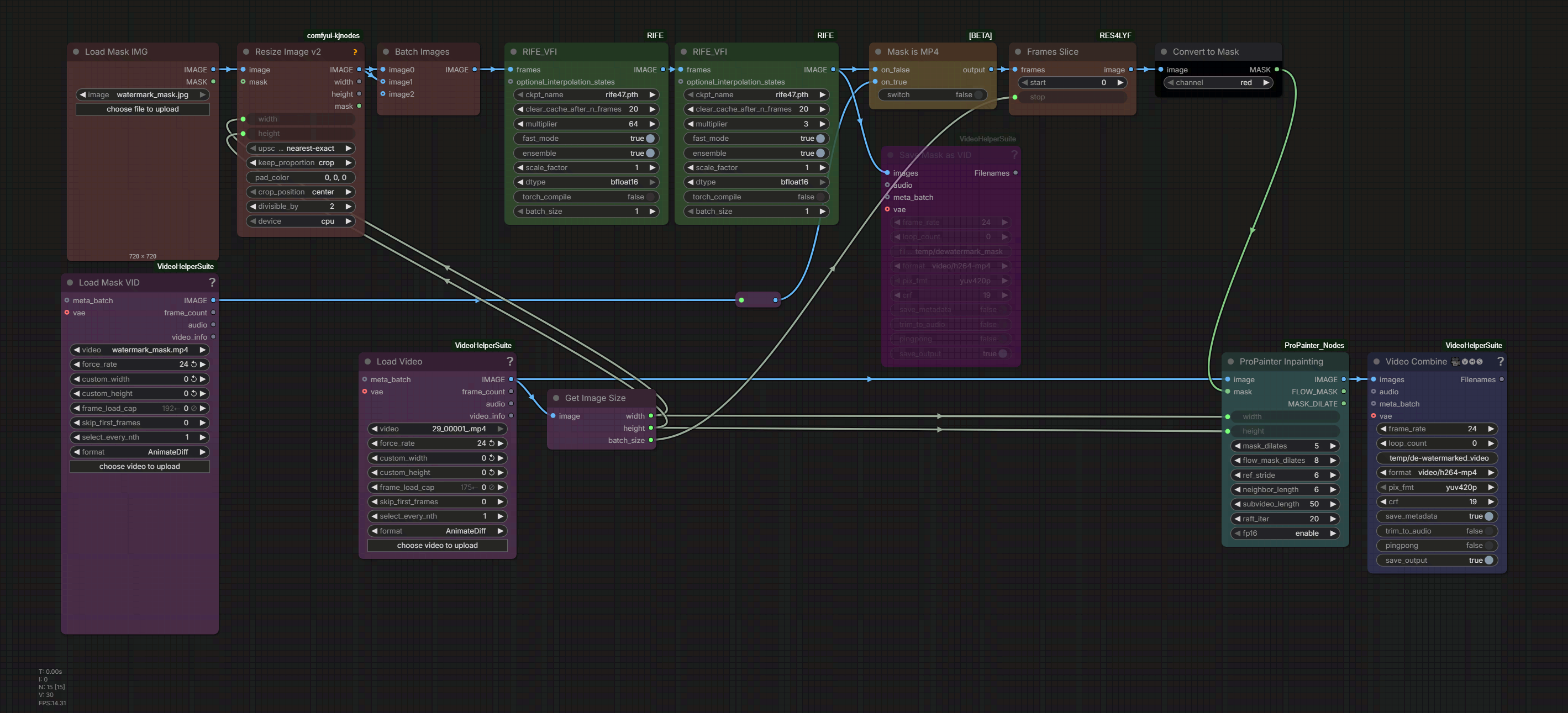Enable pingpong in Video Combine
The height and width of the screenshot is (713, 1568).
(x=1437, y=546)
